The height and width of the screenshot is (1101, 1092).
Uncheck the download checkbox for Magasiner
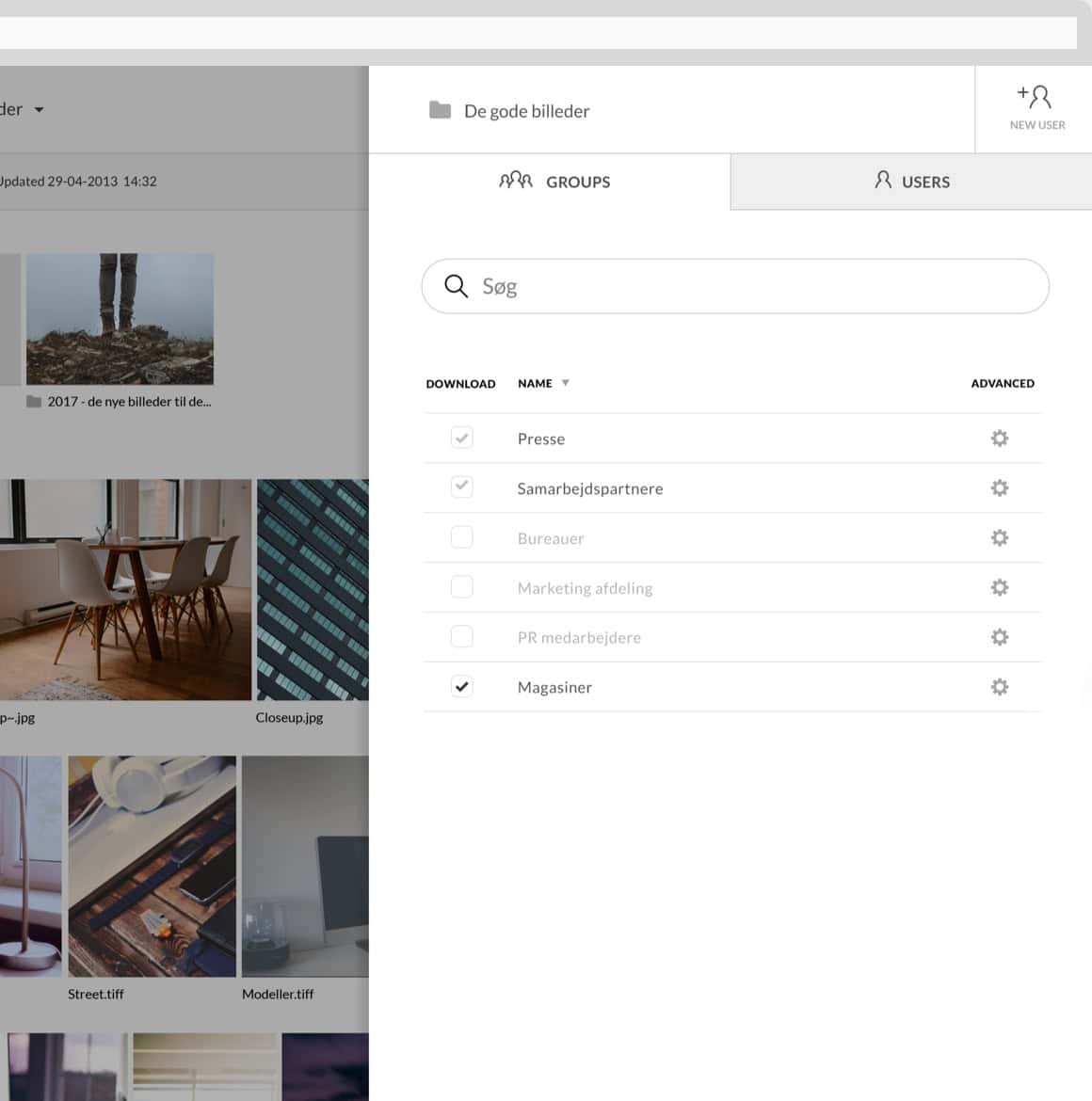[x=461, y=686]
